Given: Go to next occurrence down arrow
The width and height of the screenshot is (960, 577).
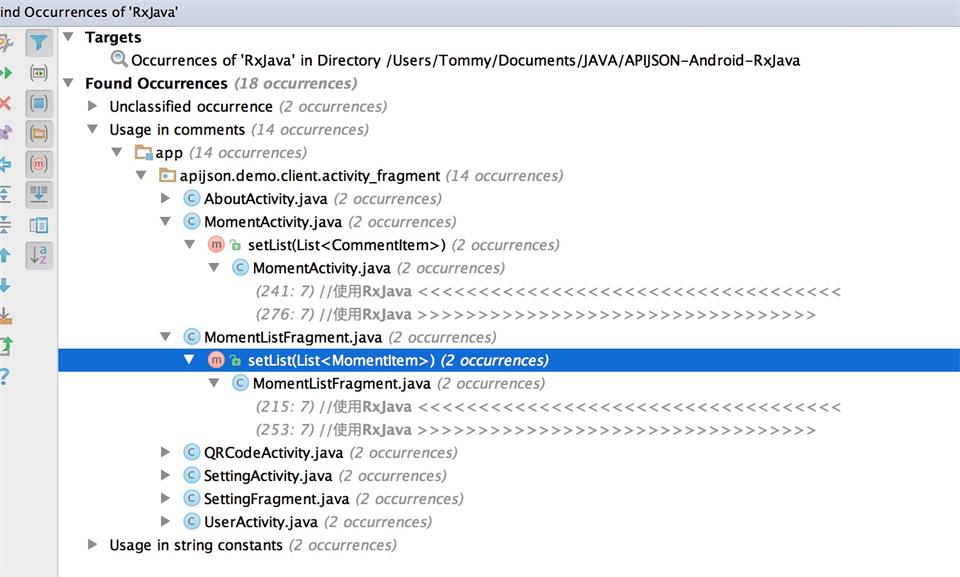Looking at the screenshot, I should click(x=5, y=285).
